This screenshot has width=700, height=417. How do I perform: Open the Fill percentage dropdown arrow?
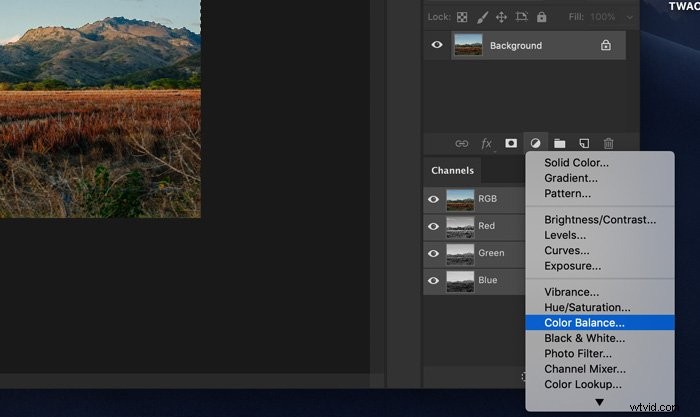pos(629,17)
